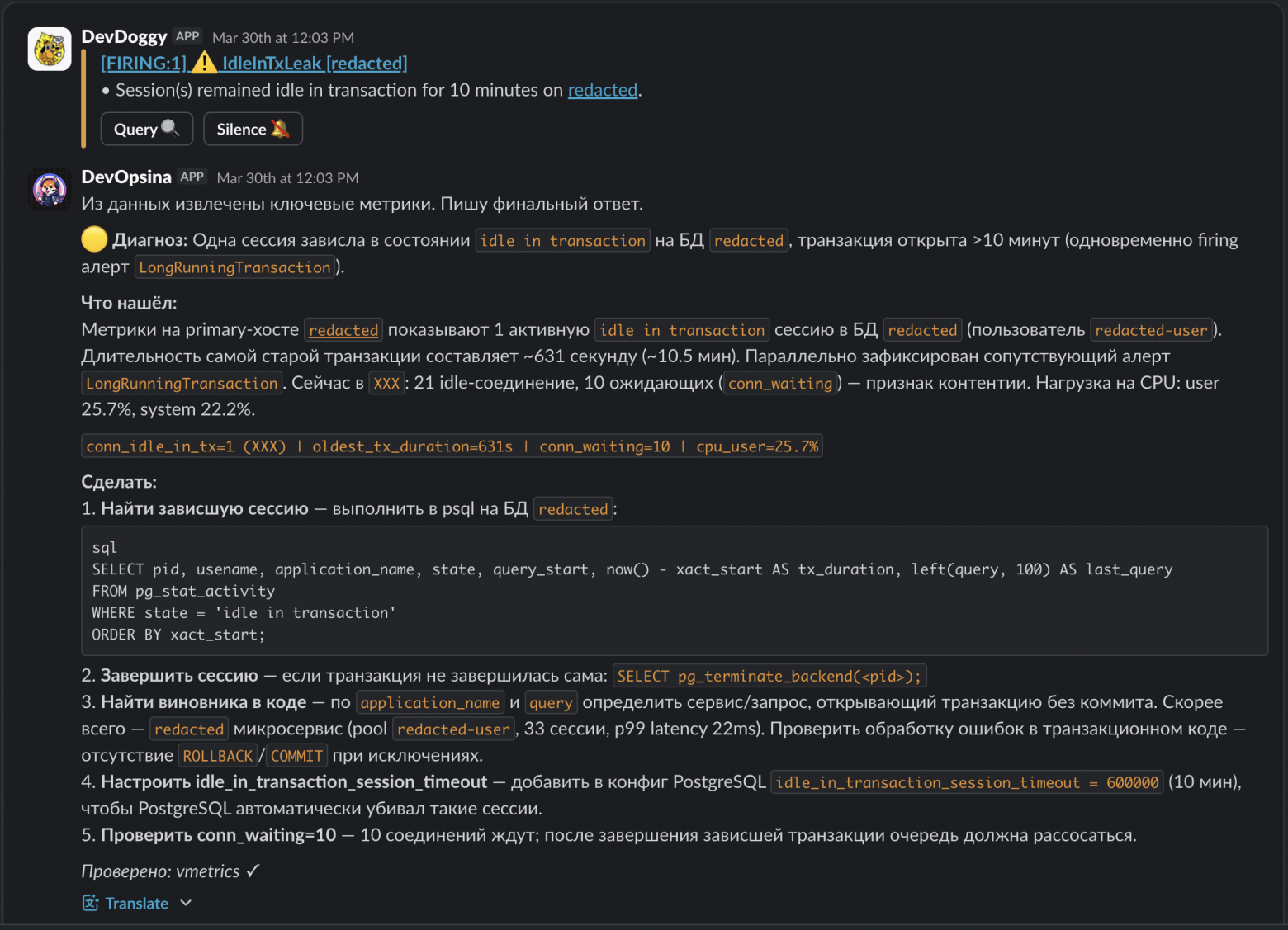Open the redacted primary-host link
The image size is (1288, 930).
pos(343,330)
